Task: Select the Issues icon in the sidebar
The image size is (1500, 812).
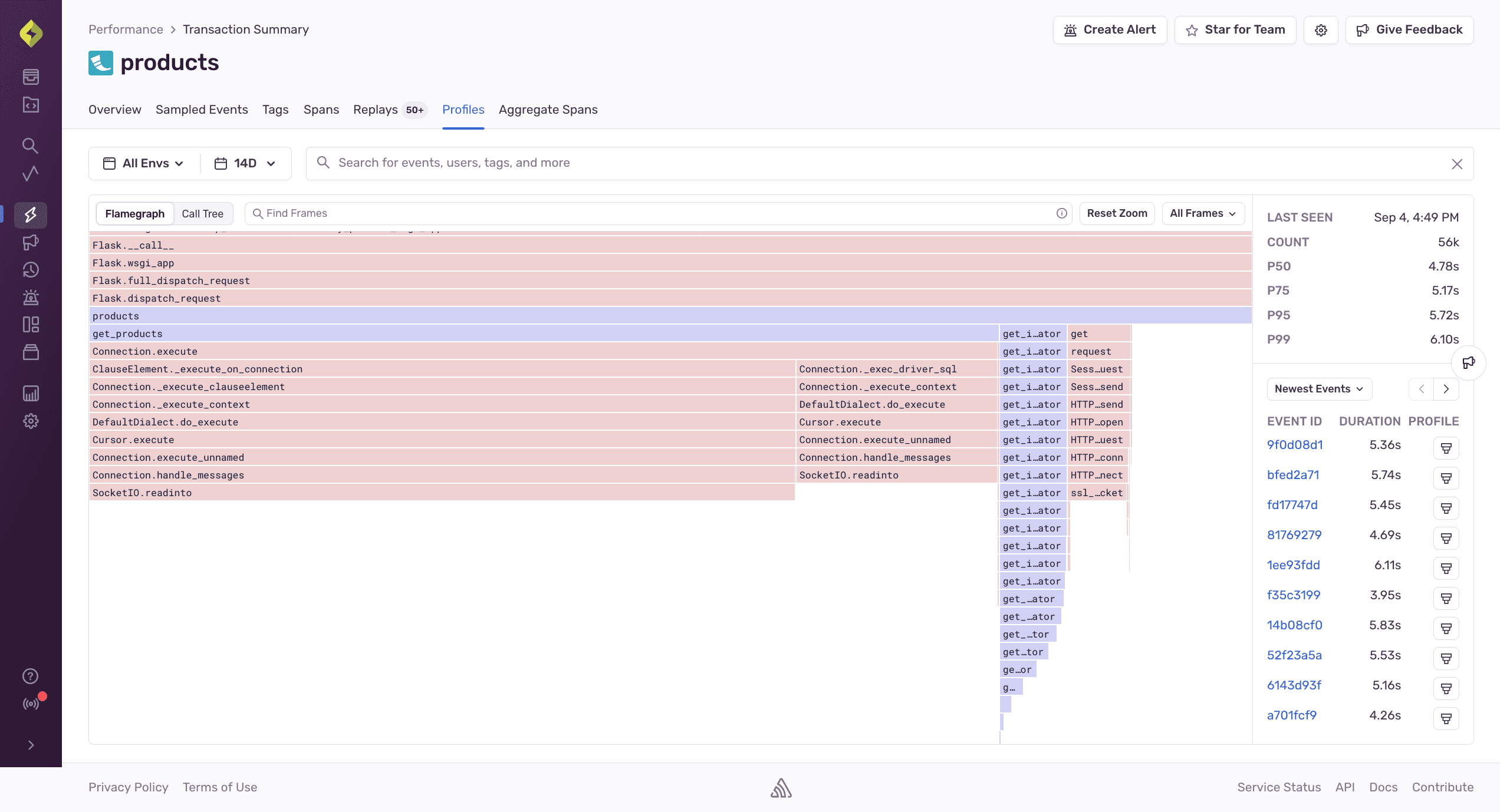Action: point(31,77)
